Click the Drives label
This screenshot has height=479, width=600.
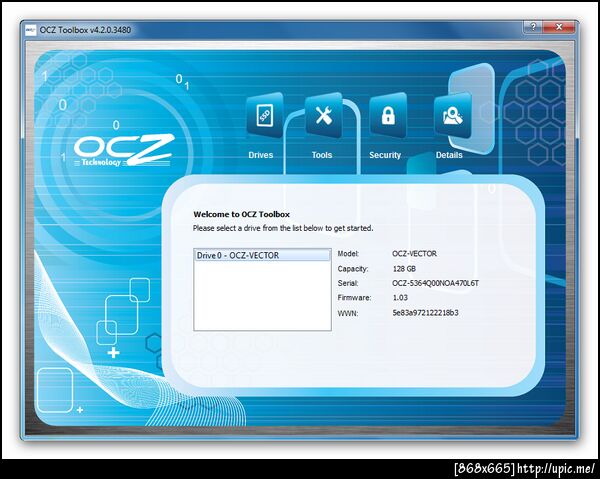(x=261, y=155)
